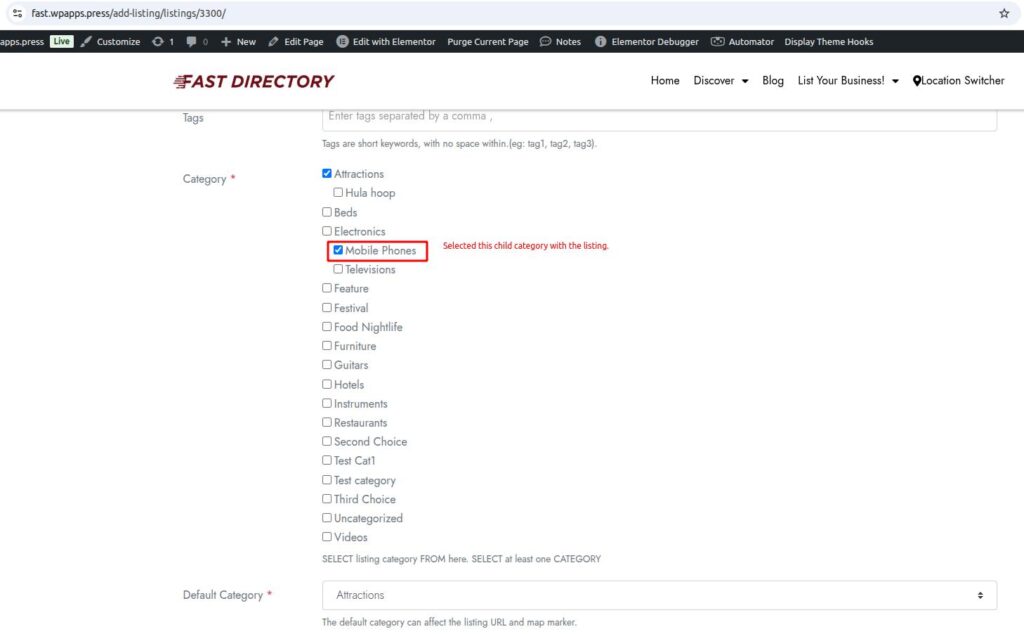Open the Location Switcher pin link
The height and width of the screenshot is (634, 1024).
click(958, 81)
